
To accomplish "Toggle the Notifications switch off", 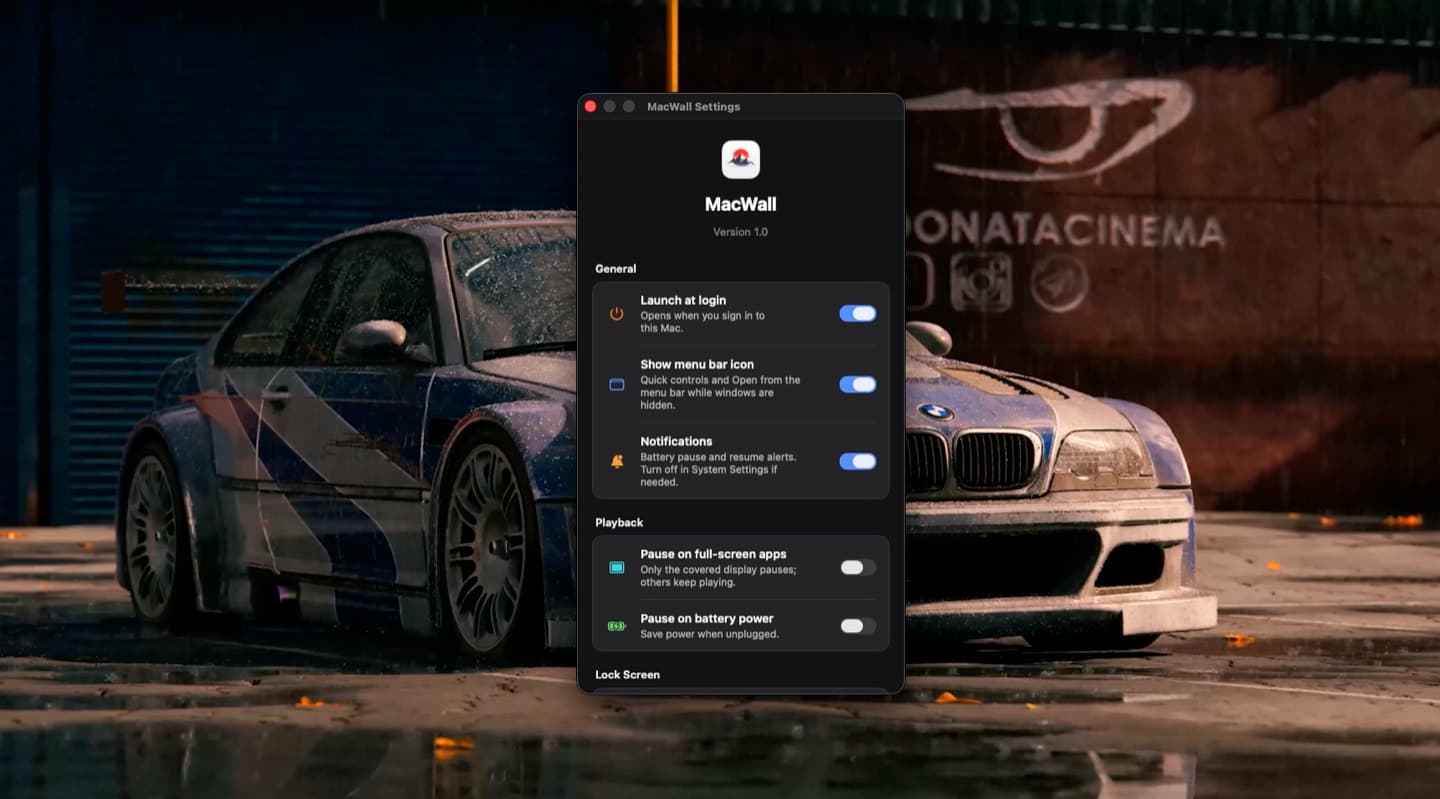I will [x=858, y=461].
